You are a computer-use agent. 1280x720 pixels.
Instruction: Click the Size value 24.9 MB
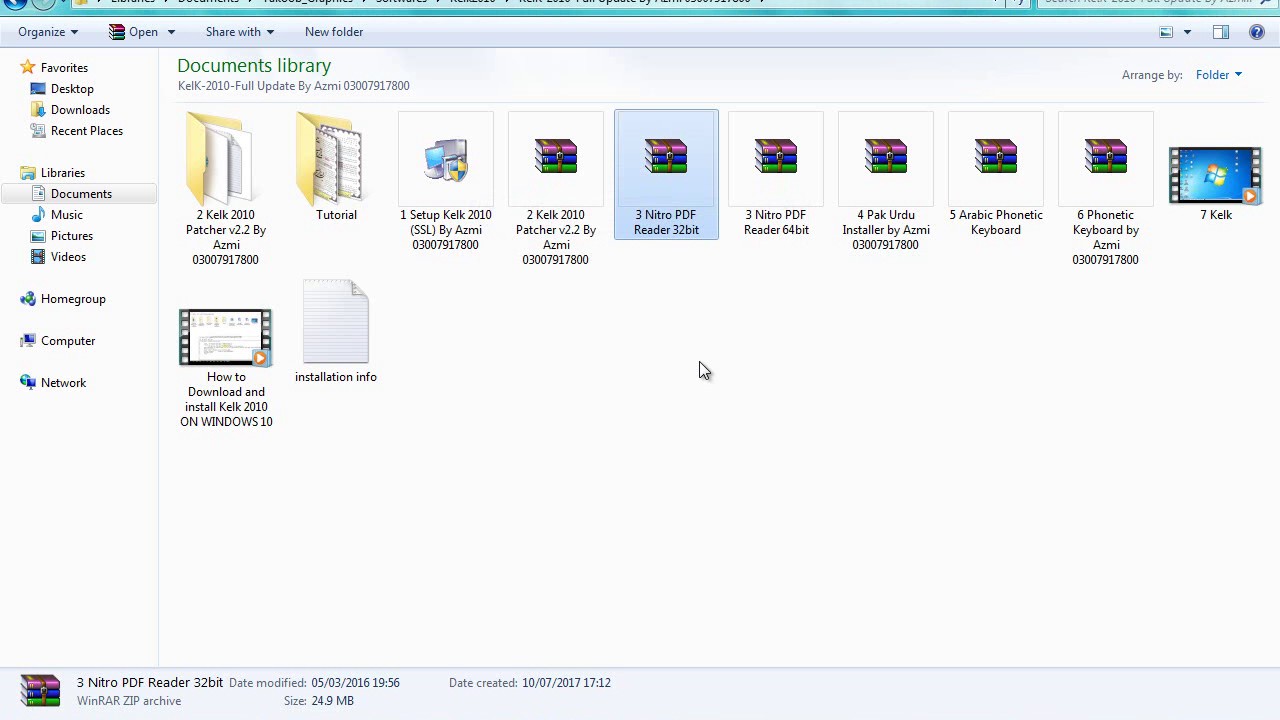coord(332,701)
